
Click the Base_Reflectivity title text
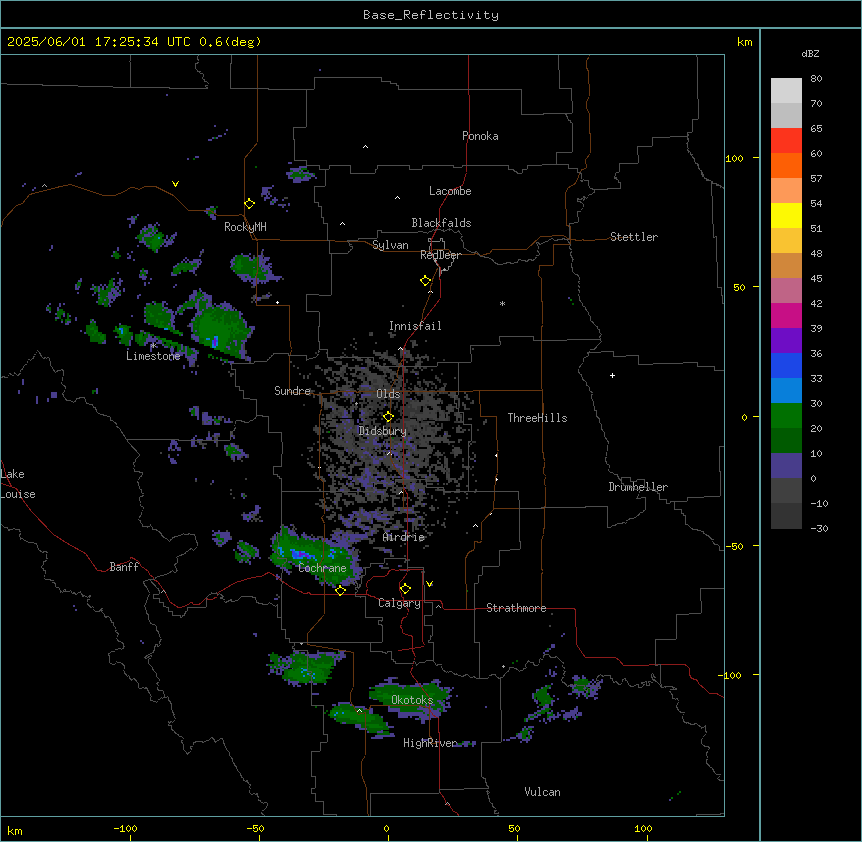click(431, 15)
